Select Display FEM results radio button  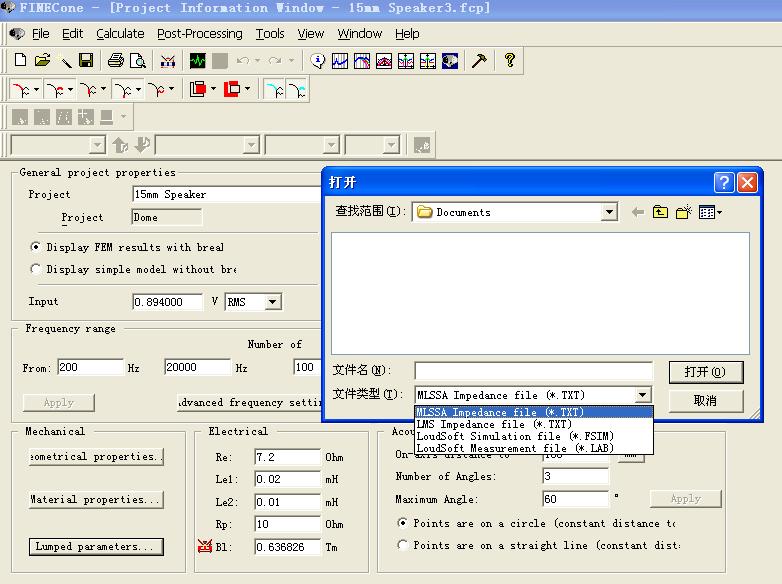[37, 247]
